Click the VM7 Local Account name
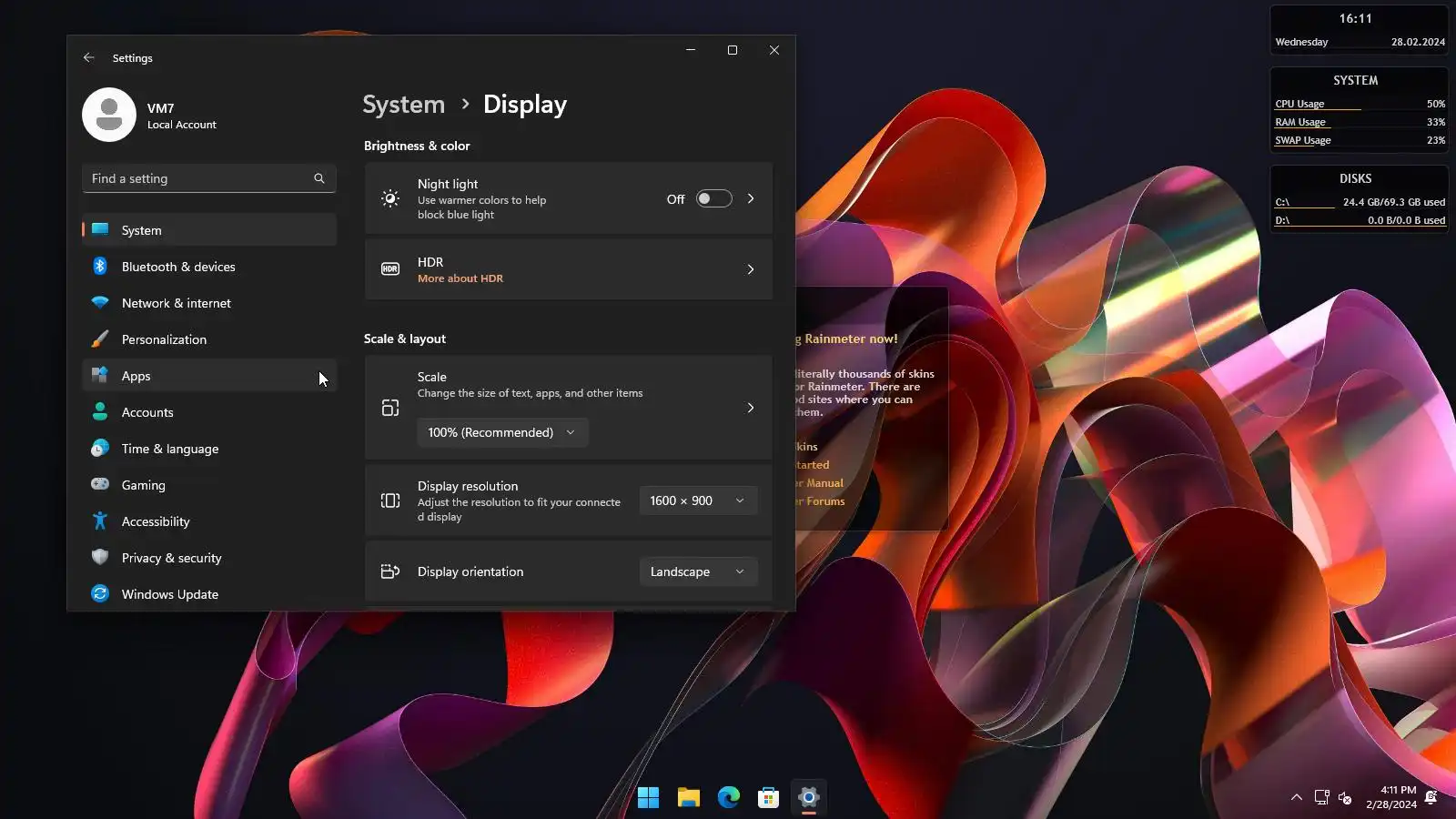Image resolution: width=1456 pixels, height=819 pixels. 182,116
